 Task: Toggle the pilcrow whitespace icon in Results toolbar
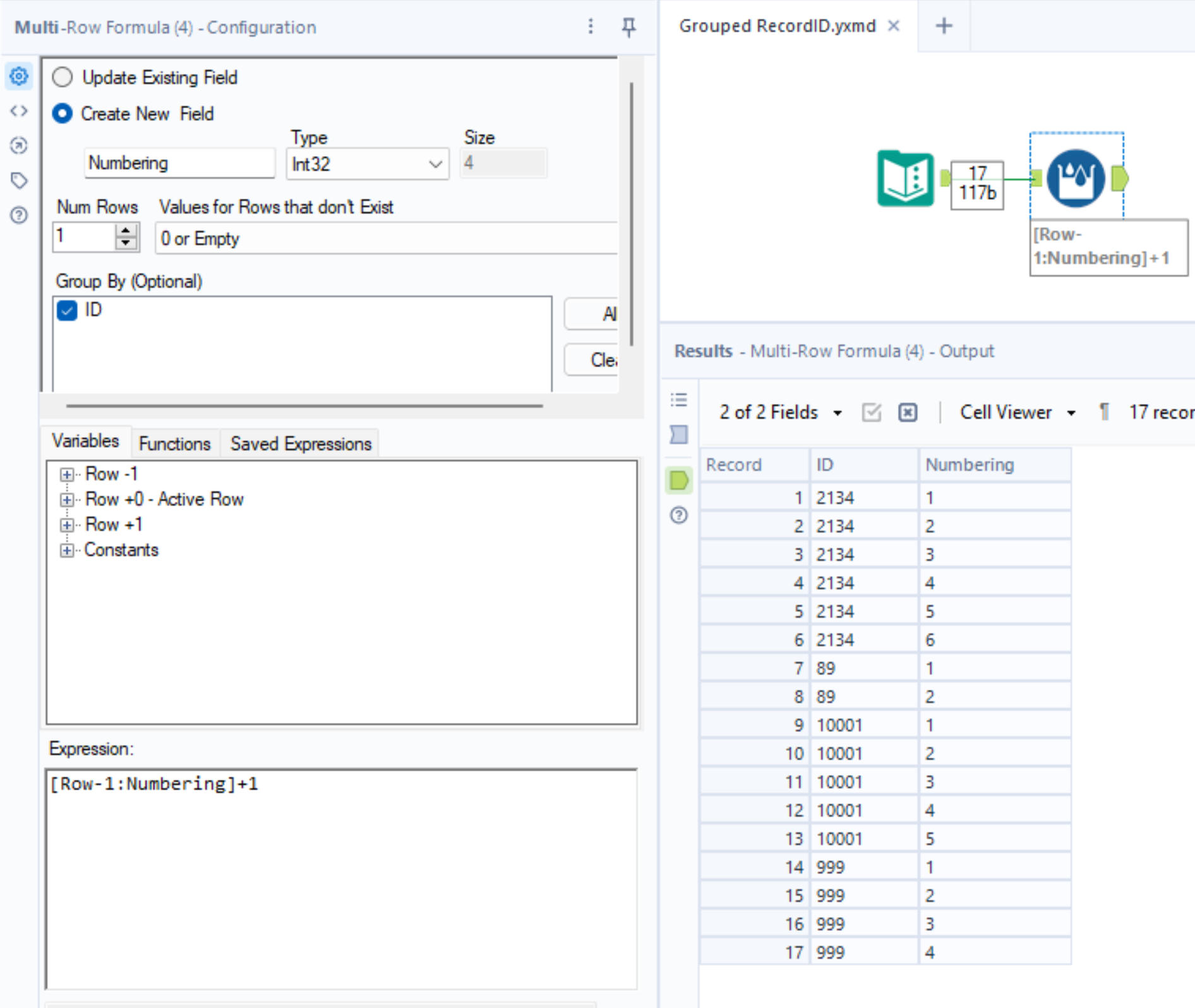(x=1104, y=412)
